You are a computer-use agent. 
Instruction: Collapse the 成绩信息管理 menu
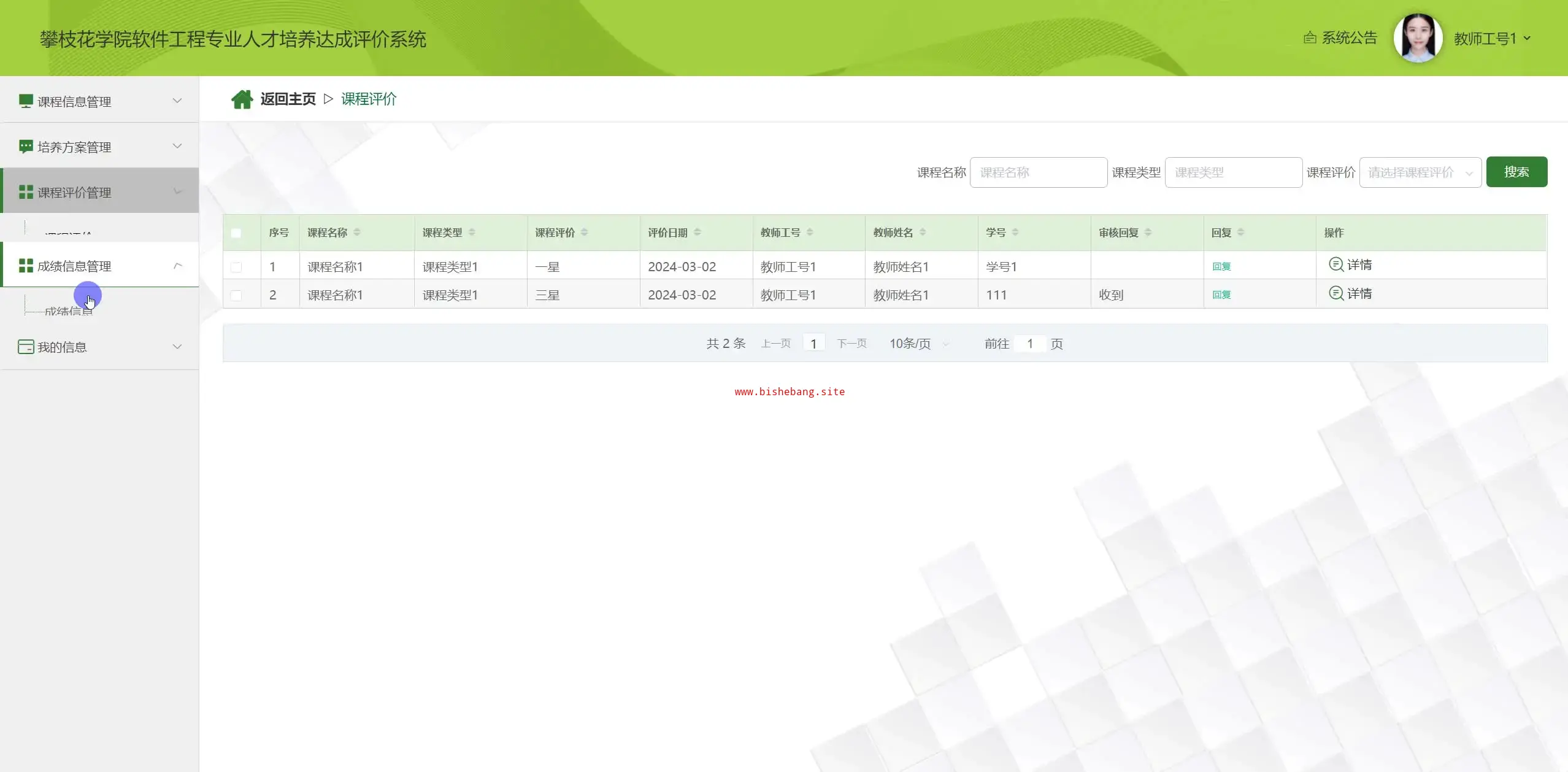(x=177, y=266)
